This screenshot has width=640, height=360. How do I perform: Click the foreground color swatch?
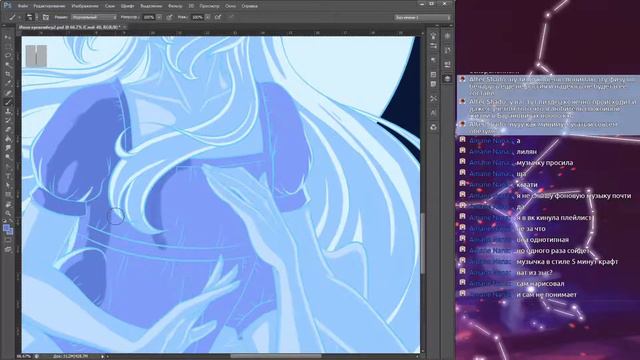pos(7,229)
